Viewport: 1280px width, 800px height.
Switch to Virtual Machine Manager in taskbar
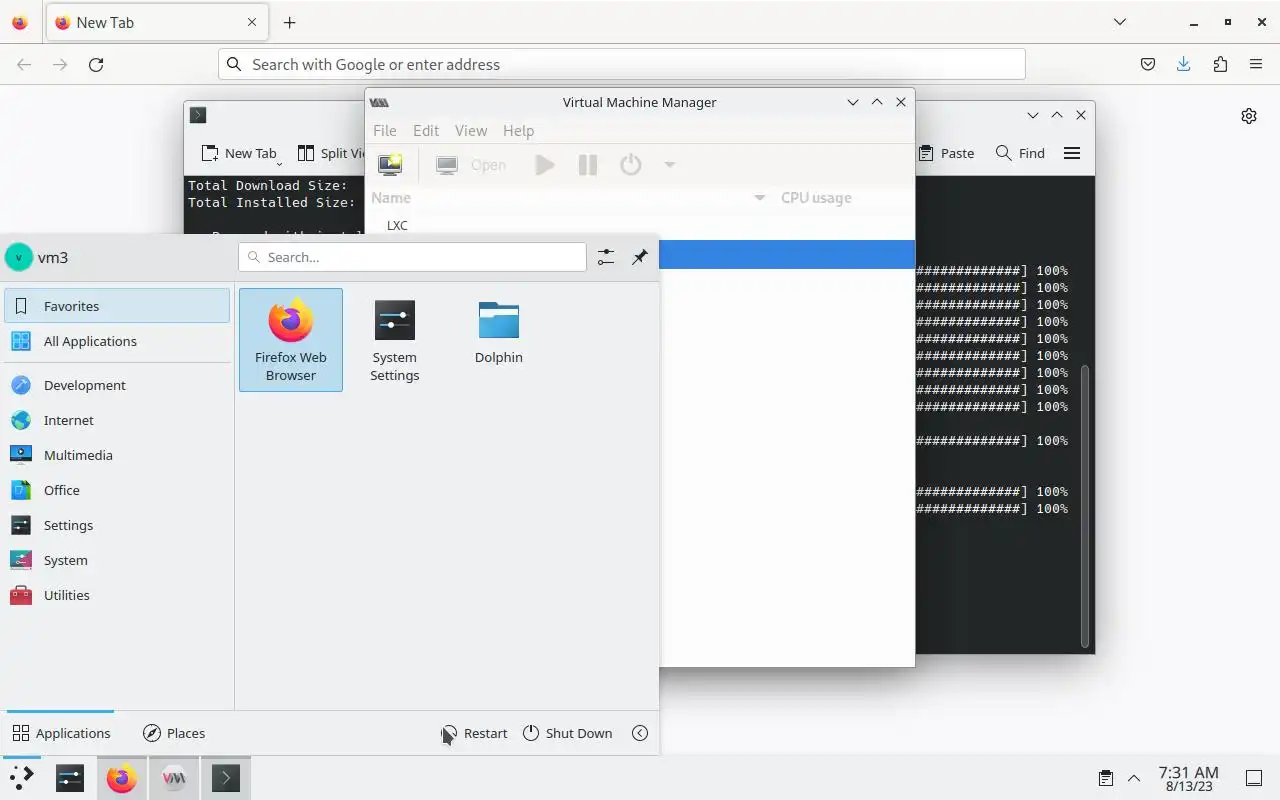(x=174, y=778)
